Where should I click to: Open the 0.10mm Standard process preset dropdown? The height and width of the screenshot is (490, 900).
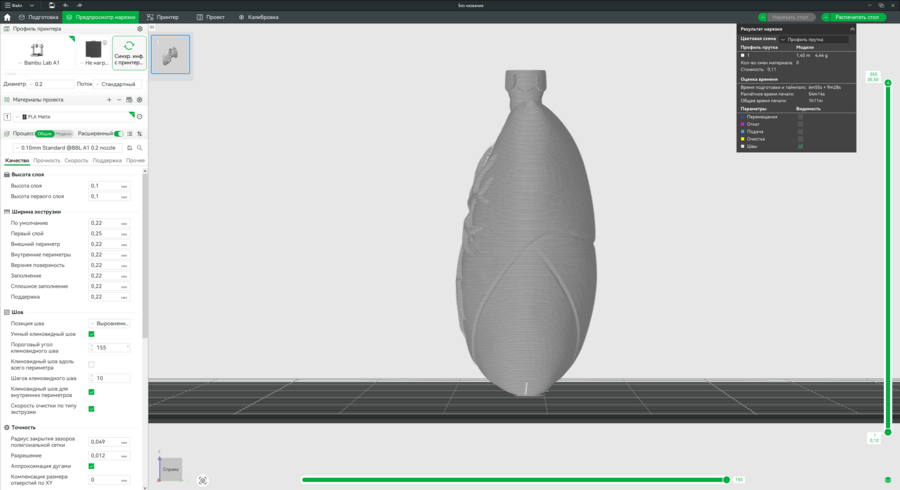click(69, 148)
